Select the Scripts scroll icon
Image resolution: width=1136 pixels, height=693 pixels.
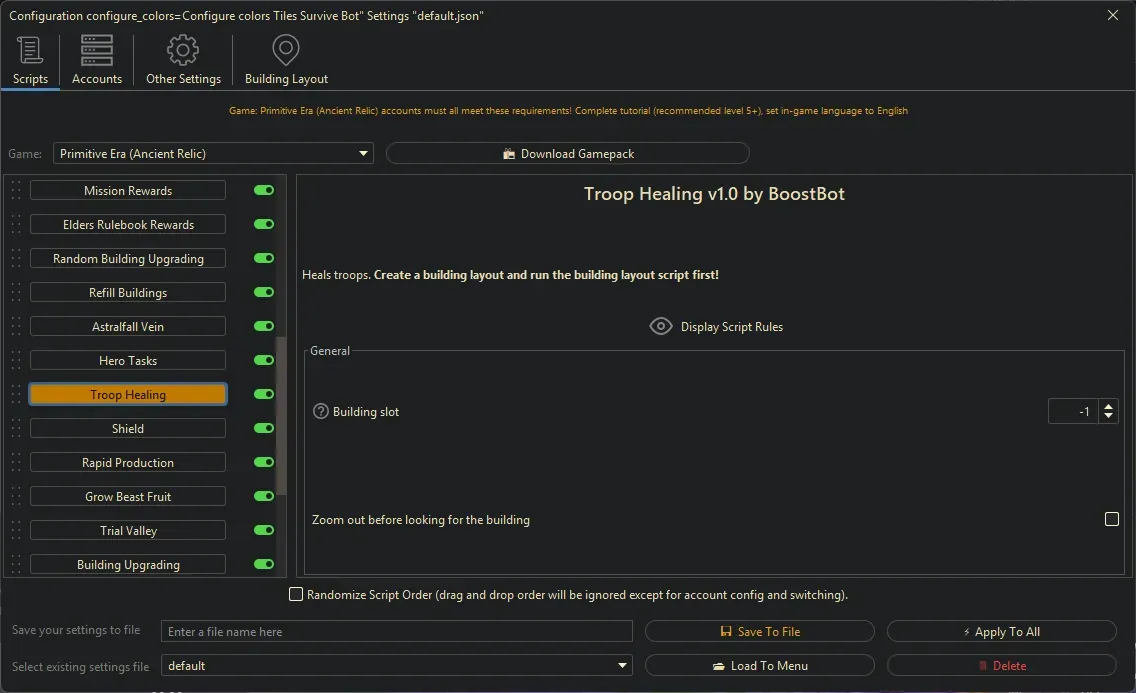pyautogui.click(x=30, y=50)
